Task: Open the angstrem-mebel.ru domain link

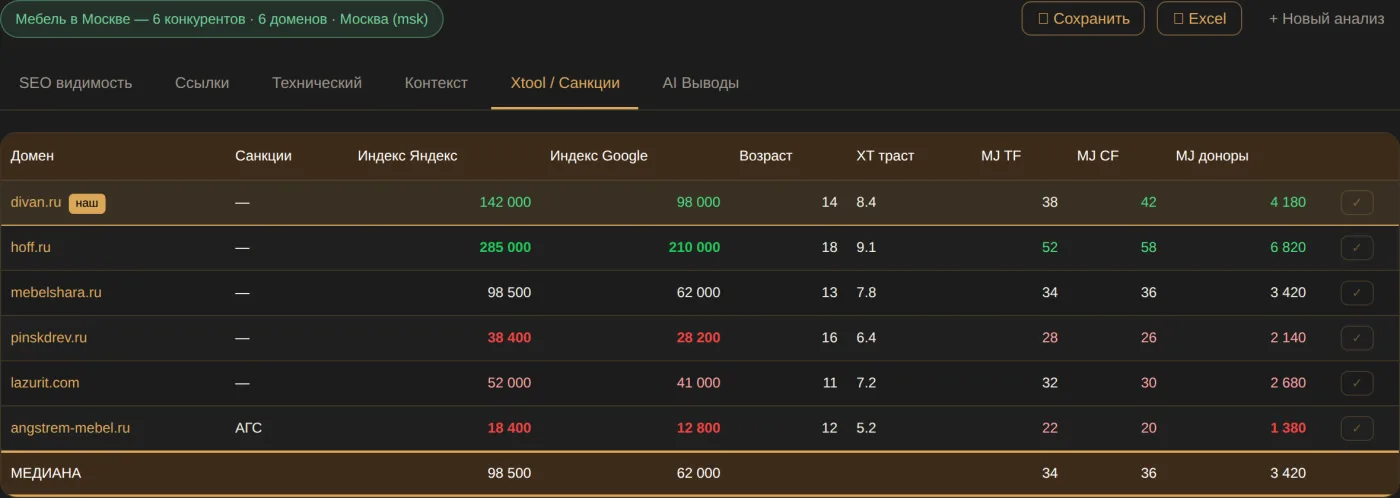Action: click(x=71, y=427)
